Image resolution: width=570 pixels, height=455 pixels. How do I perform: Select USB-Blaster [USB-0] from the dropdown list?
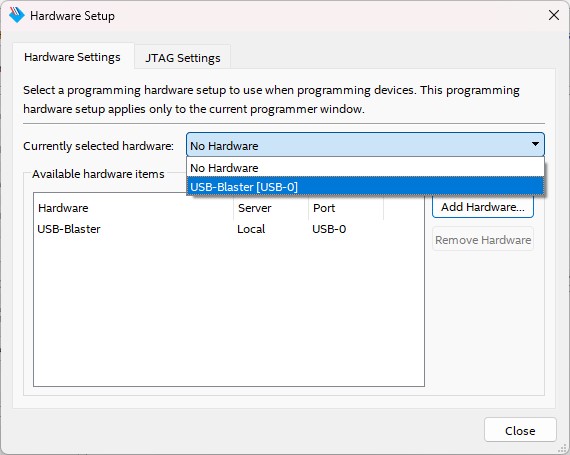pyautogui.click(x=365, y=186)
